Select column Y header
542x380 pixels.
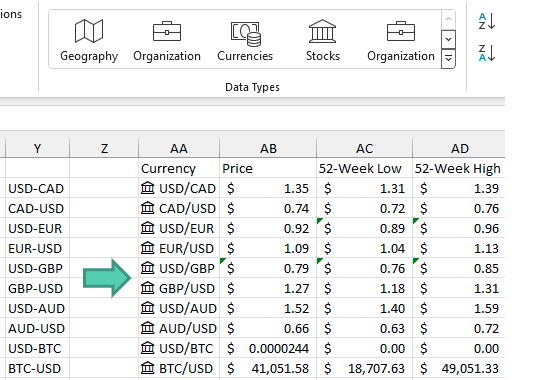click(37, 148)
